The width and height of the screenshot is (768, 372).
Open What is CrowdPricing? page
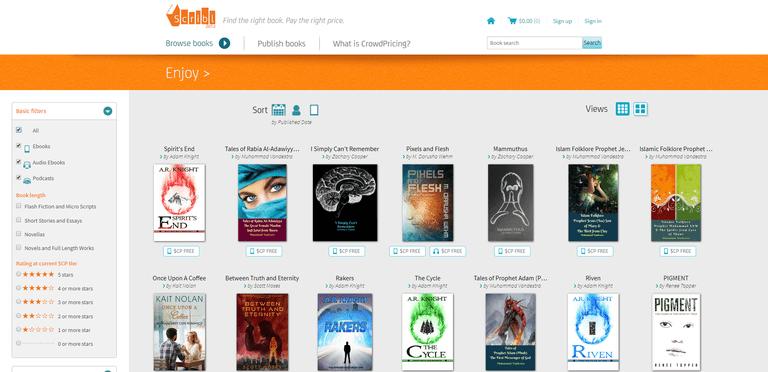(x=372, y=44)
